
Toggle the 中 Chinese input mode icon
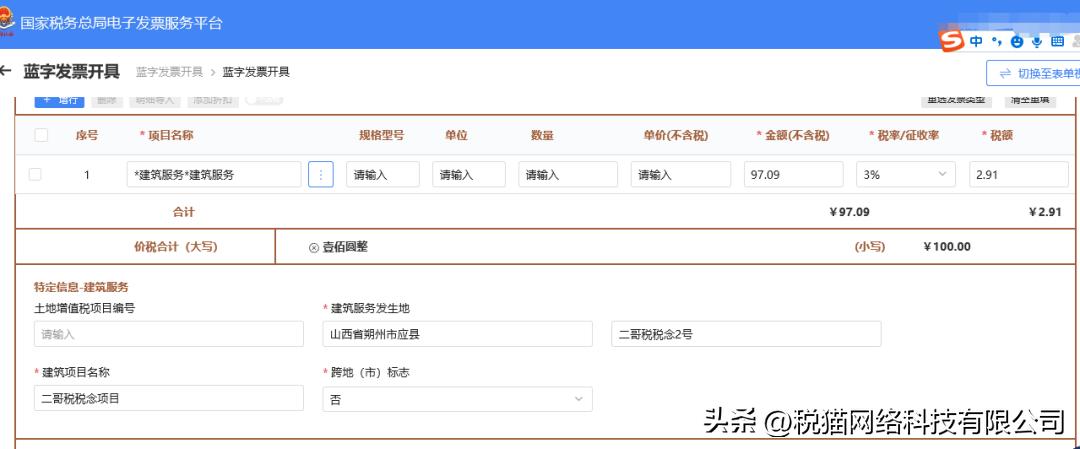tap(976, 41)
